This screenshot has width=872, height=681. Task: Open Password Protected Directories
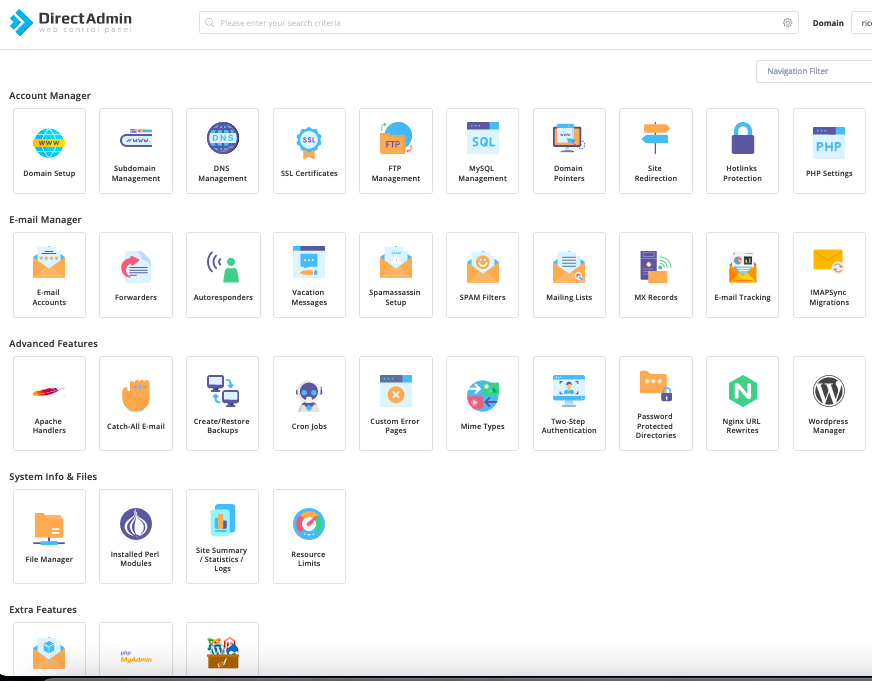click(656, 403)
